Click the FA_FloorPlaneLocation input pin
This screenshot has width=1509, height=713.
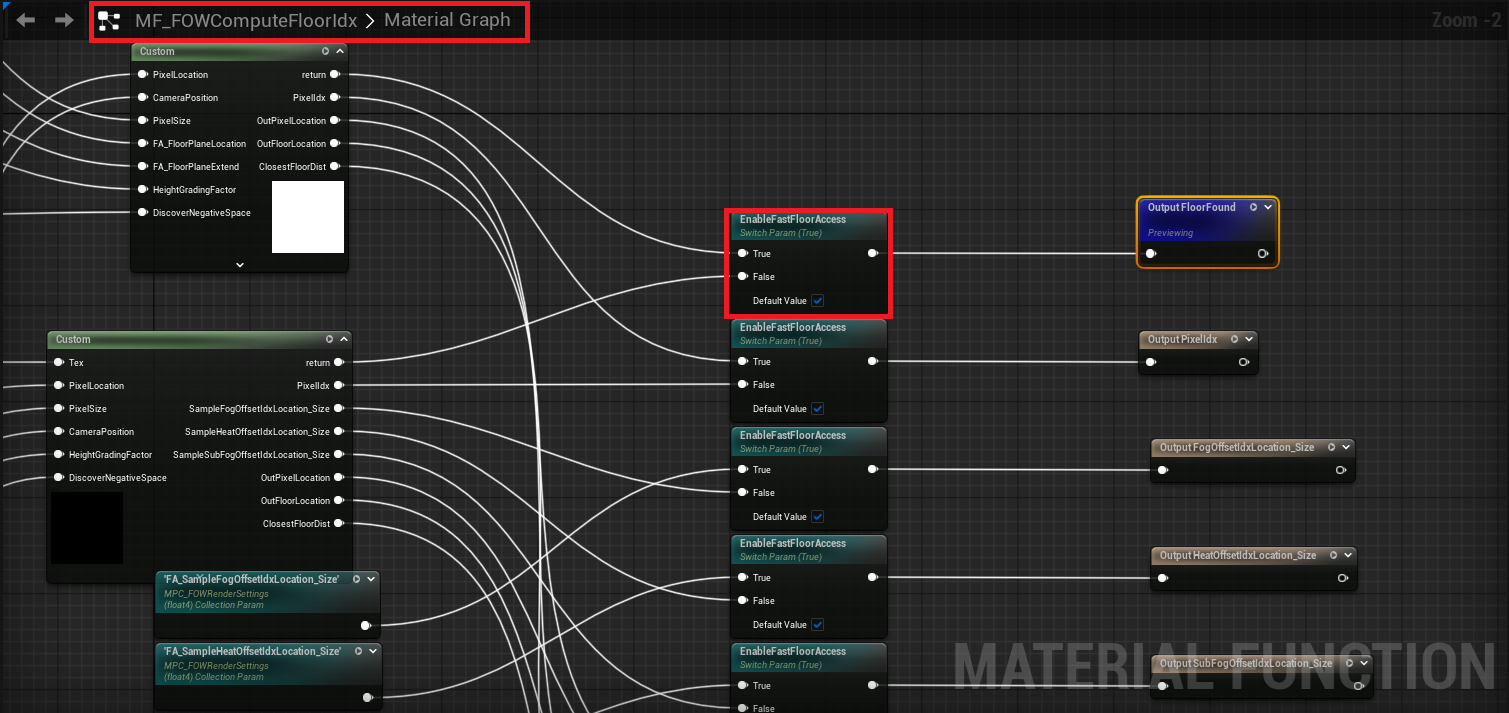pyautogui.click(x=143, y=144)
